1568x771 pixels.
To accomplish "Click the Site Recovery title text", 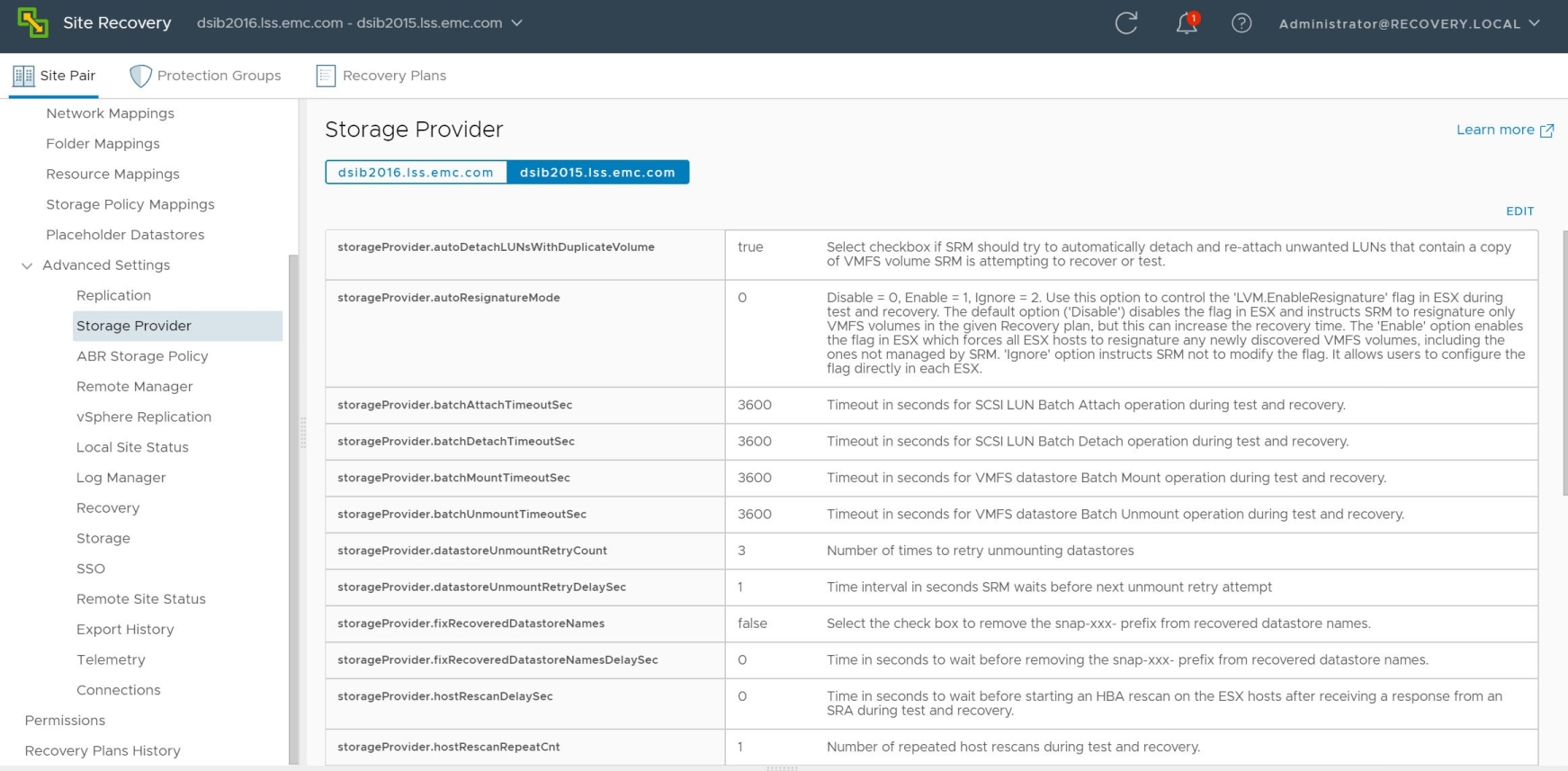I will click(117, 23).
